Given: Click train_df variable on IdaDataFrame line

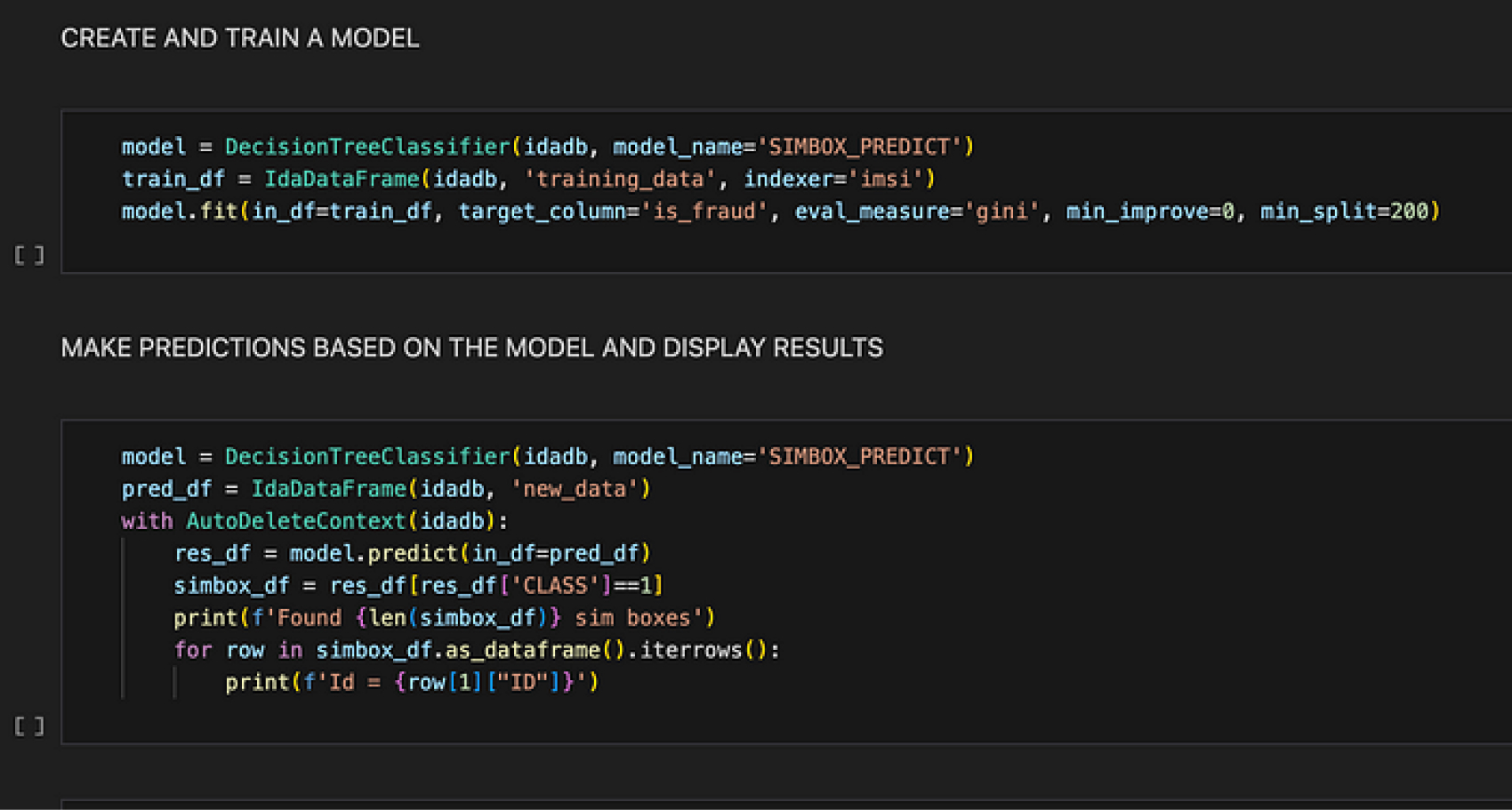Looking at the screenshot, I should (173, 180).
